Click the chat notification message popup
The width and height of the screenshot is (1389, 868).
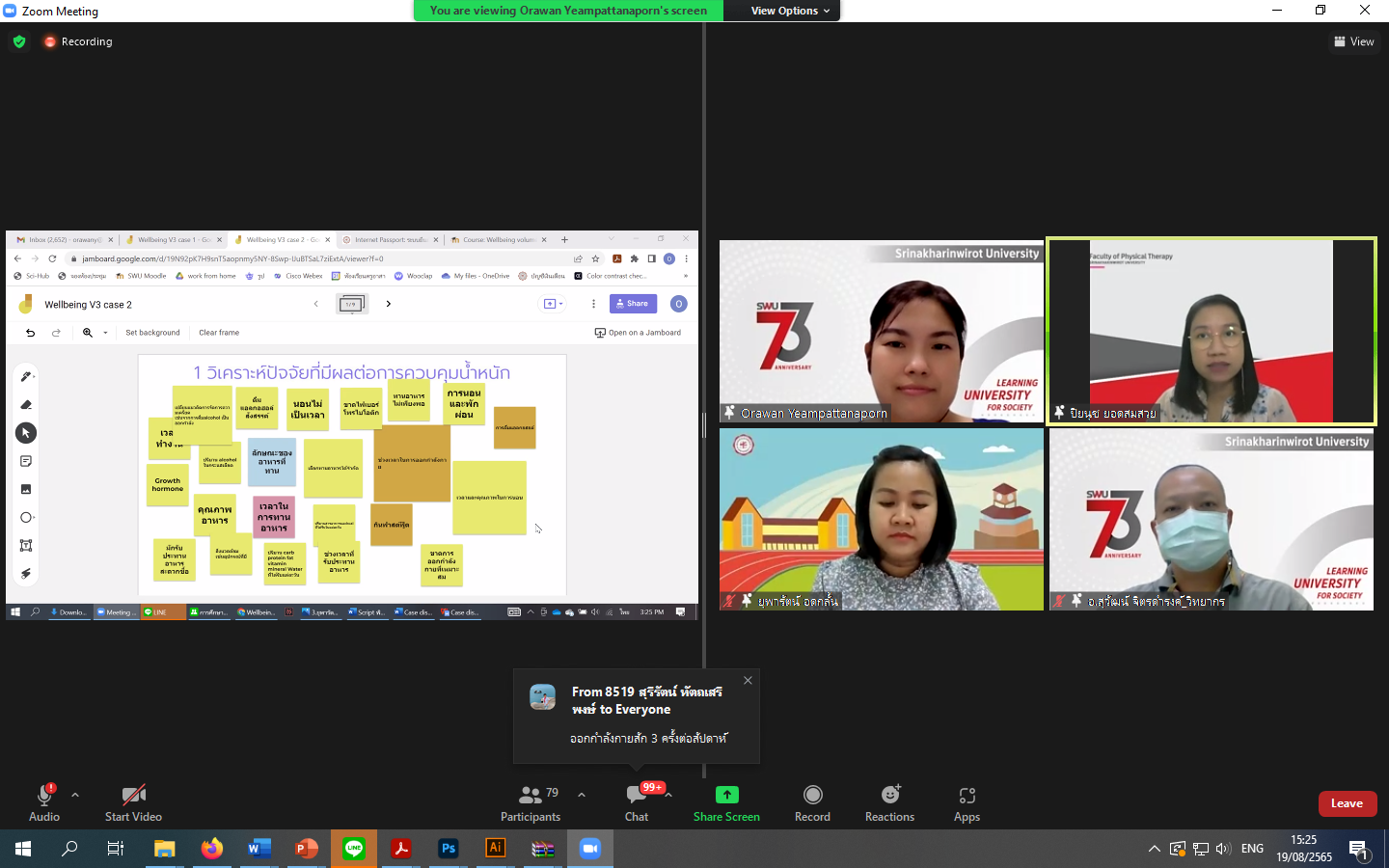click(637, 716)
